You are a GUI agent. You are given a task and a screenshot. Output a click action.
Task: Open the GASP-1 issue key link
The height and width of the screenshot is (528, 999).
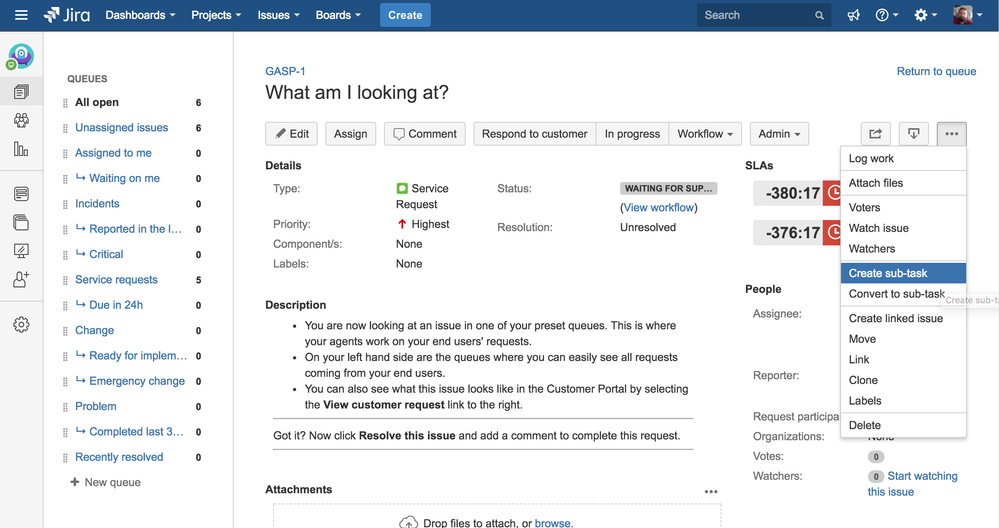pyautogui.click(x=285, y=71)
